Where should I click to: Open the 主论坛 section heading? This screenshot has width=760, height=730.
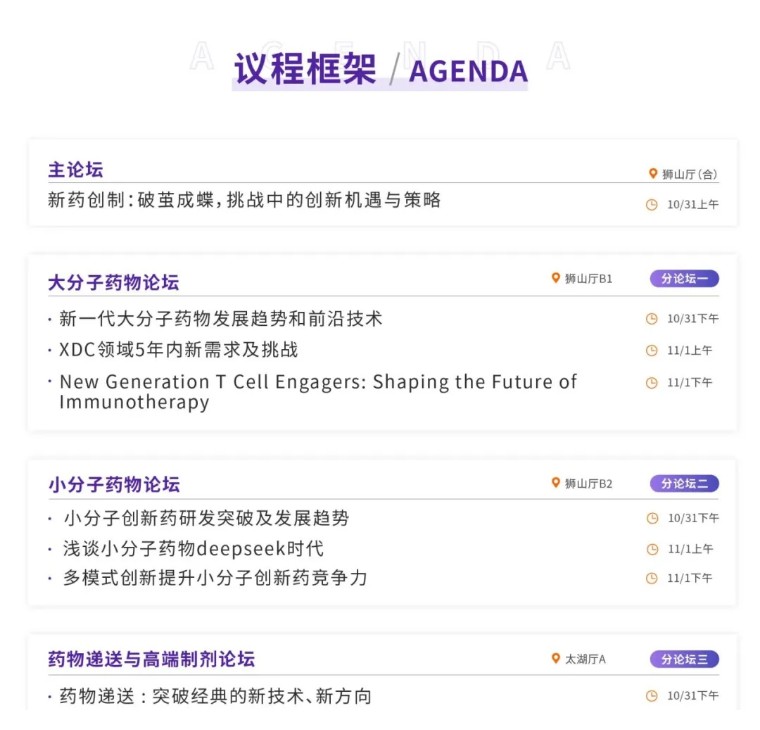coord(76,170)
